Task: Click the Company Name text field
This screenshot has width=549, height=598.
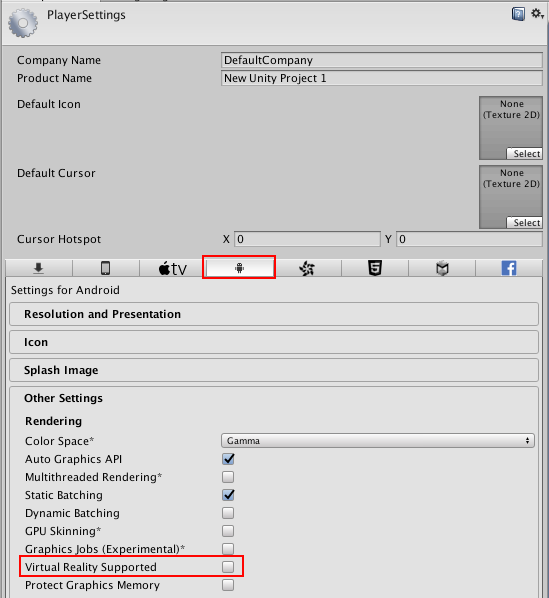Action: click(382, 60)
